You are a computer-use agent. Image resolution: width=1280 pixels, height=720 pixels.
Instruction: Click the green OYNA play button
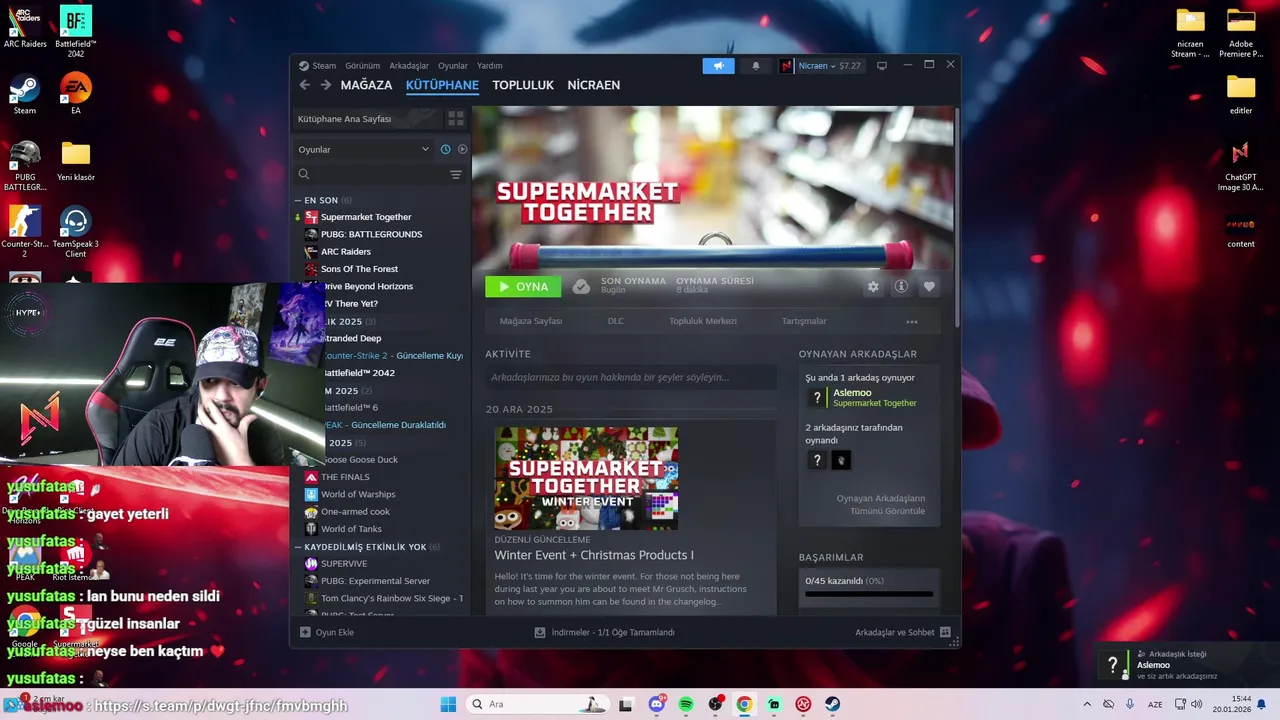[x=523, y=286]
